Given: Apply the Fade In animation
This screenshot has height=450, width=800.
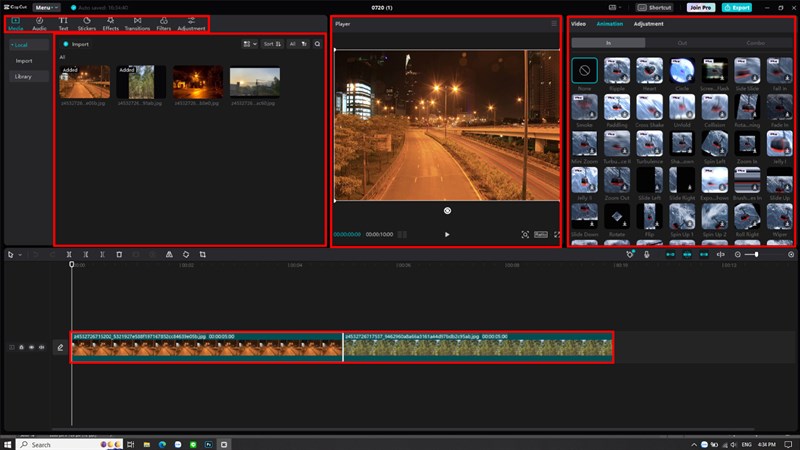Looking at the screenshot, I should [780, 107].
